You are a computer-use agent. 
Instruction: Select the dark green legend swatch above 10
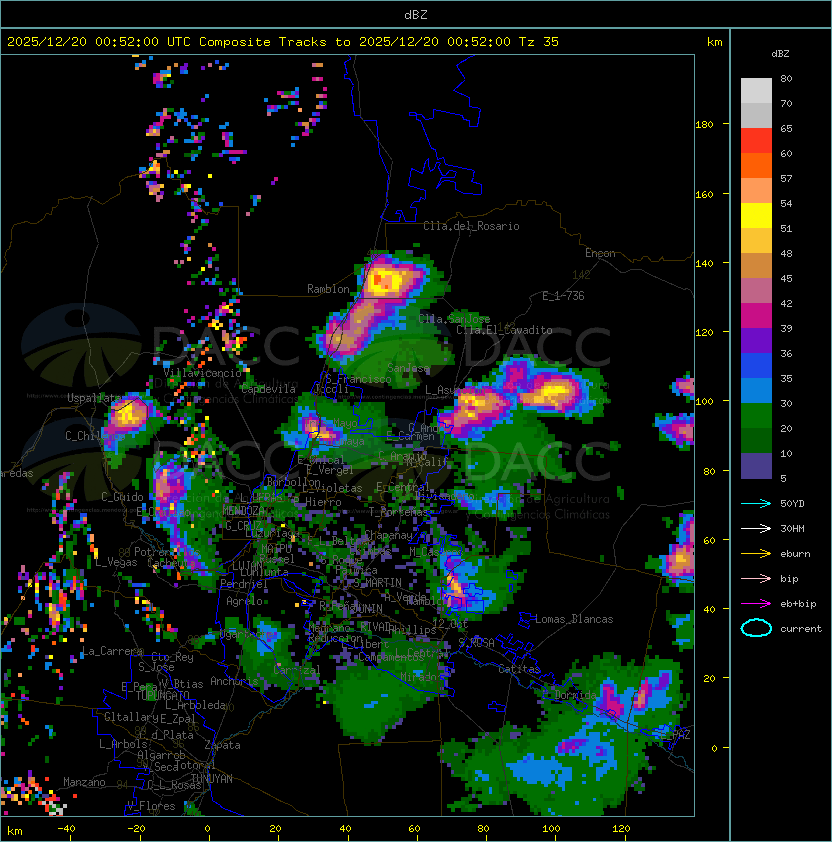coord(756,440)
